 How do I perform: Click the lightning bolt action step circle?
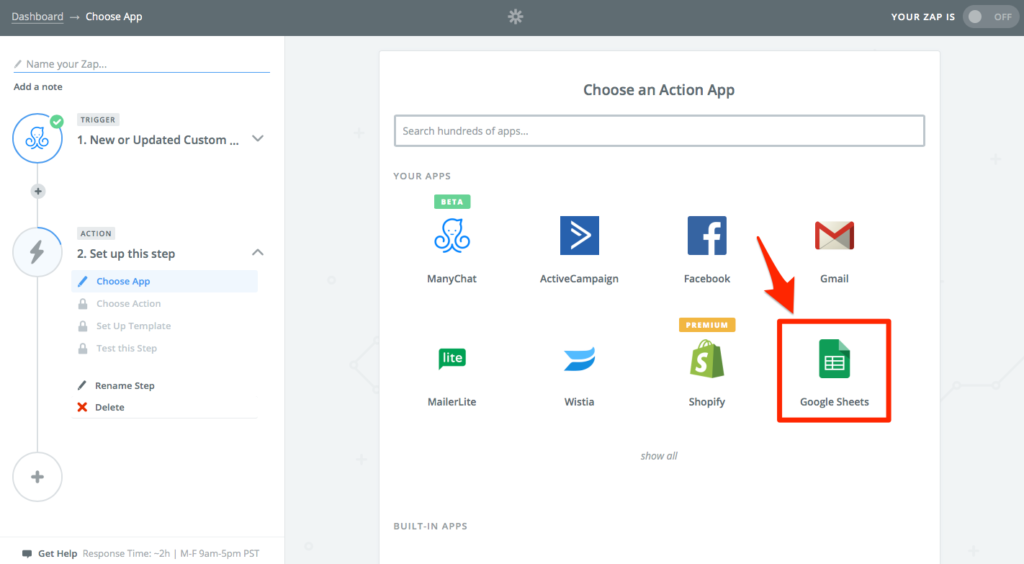37,252
